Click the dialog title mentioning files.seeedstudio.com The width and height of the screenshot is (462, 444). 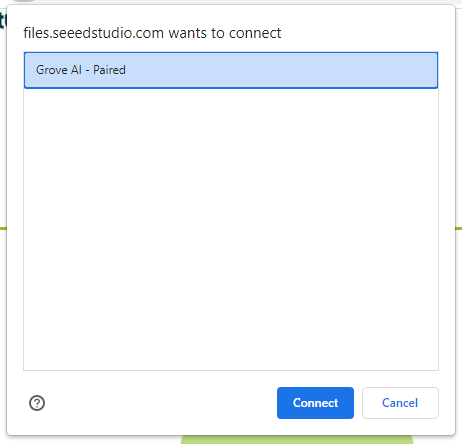[152, 33]
